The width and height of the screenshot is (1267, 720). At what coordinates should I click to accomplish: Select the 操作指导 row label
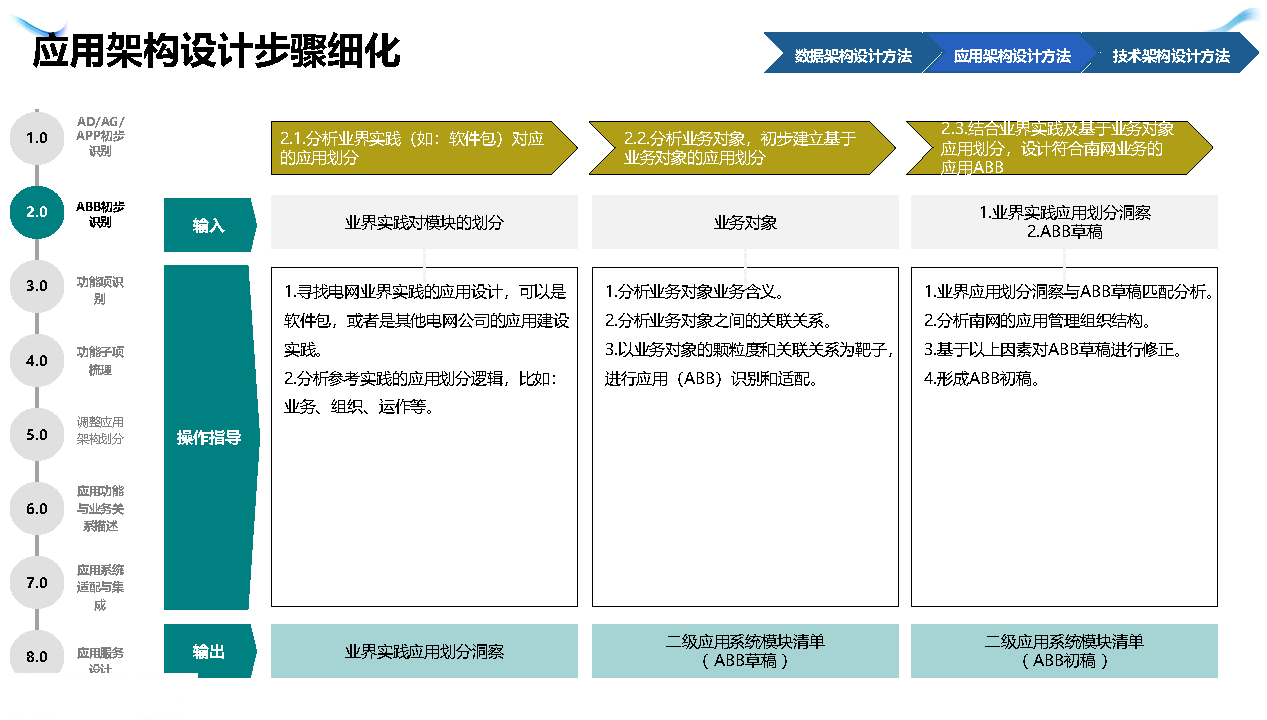point(209,438)
